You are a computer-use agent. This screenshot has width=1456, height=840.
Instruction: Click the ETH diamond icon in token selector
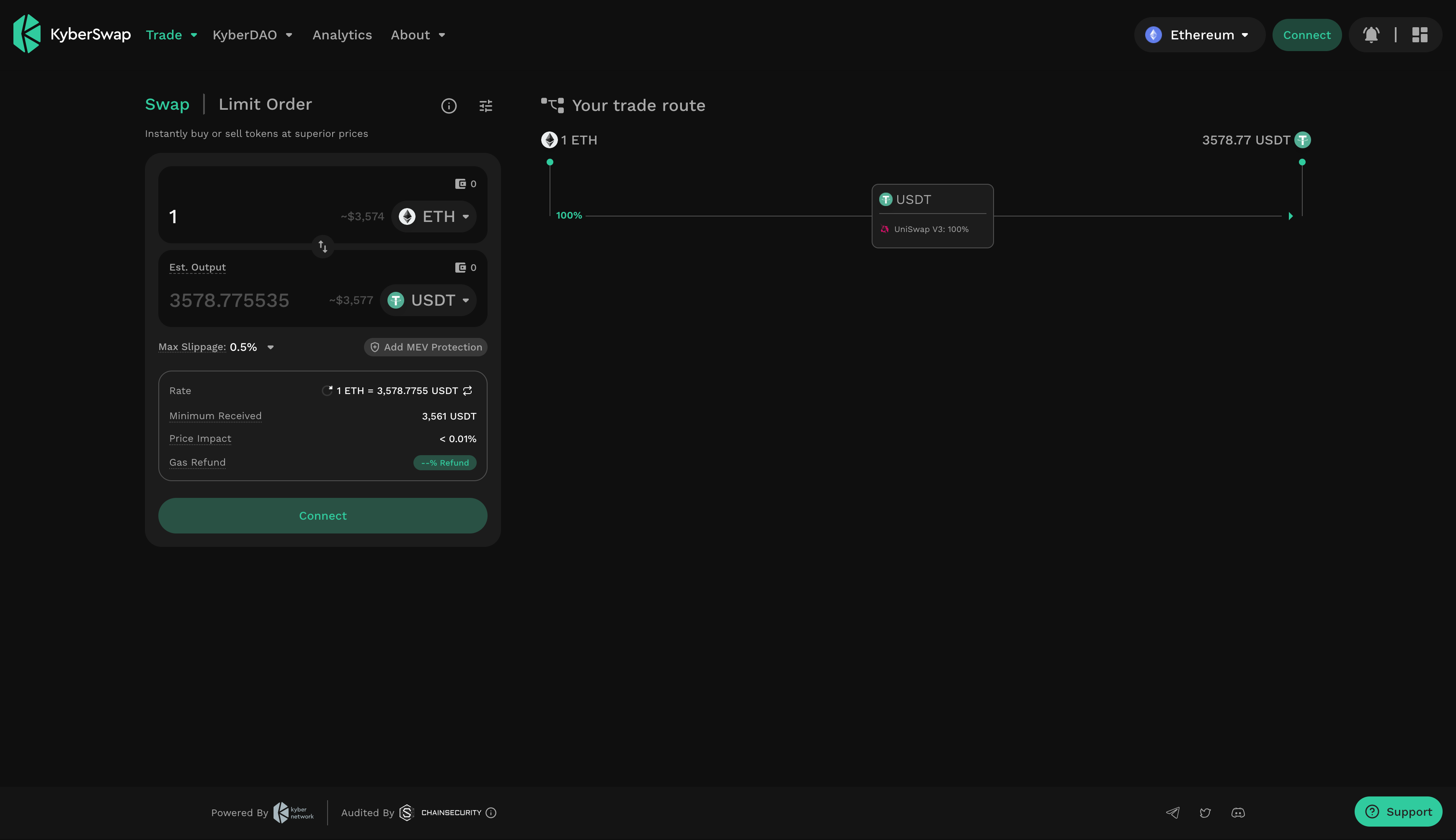408,217
